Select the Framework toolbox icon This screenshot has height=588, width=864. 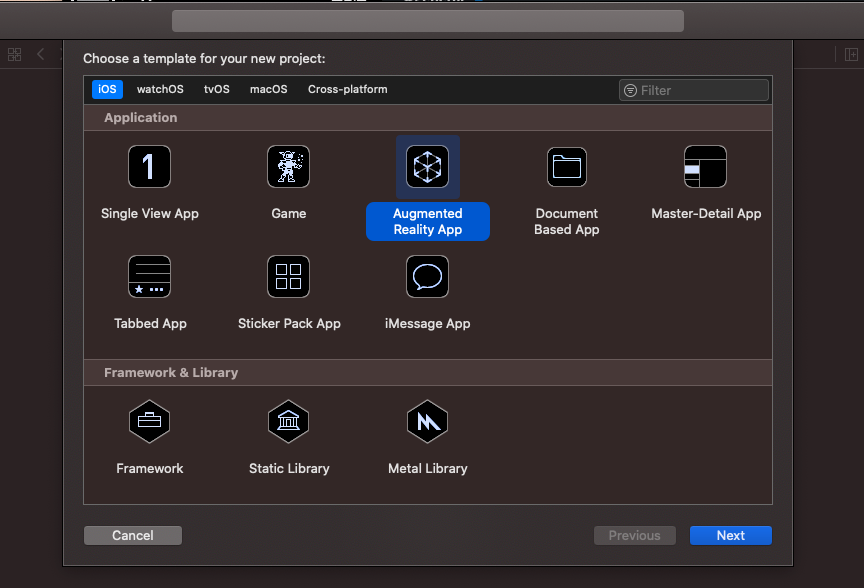pyautogui.click(x=149, y=421)
